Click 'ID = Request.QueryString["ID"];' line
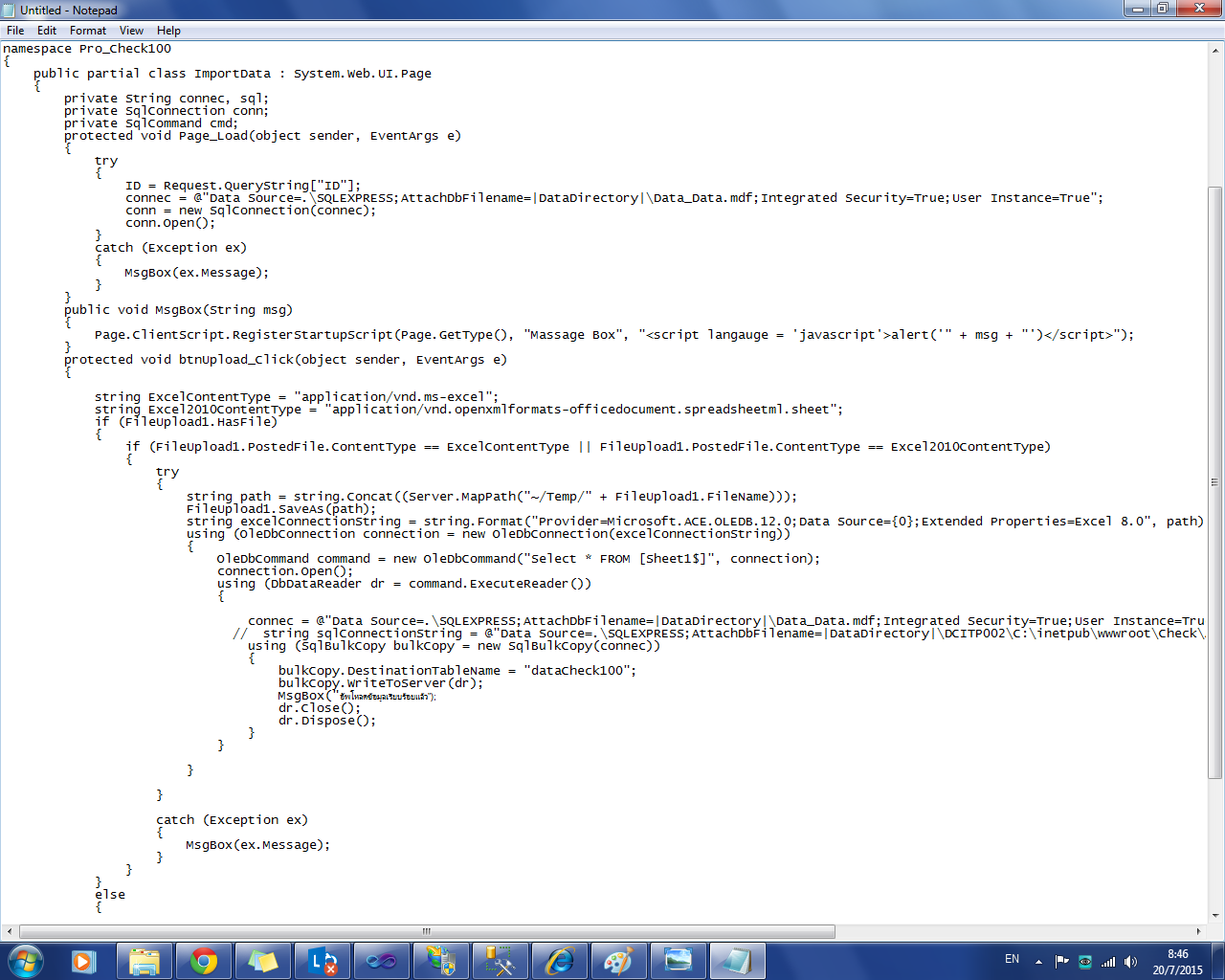 (x=243, y=186)
